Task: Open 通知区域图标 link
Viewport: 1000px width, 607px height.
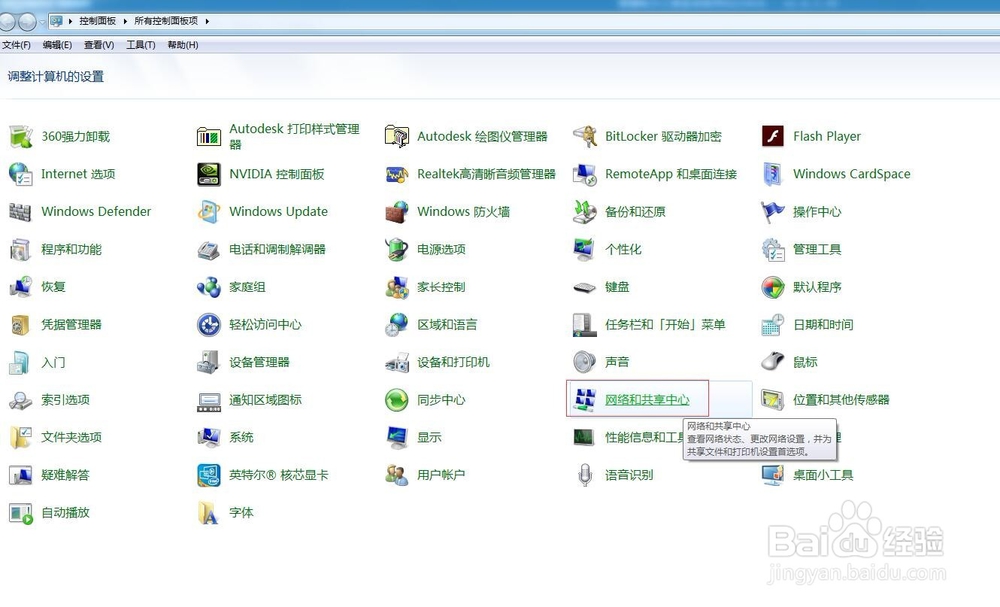Action: (x=265, y=400)
